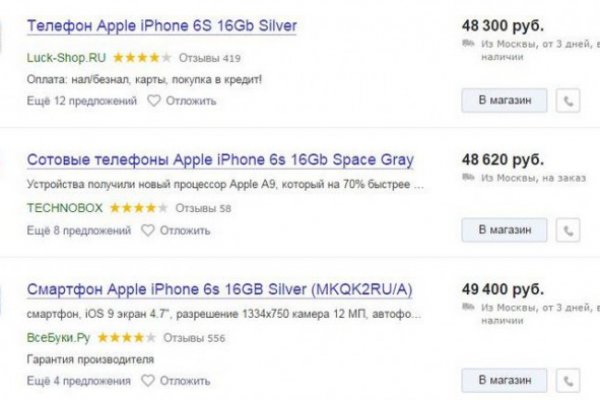Click the phone icon for Luck-Shop.RU offer
Viewport: 600px width, 400px height.
[569, 101]
